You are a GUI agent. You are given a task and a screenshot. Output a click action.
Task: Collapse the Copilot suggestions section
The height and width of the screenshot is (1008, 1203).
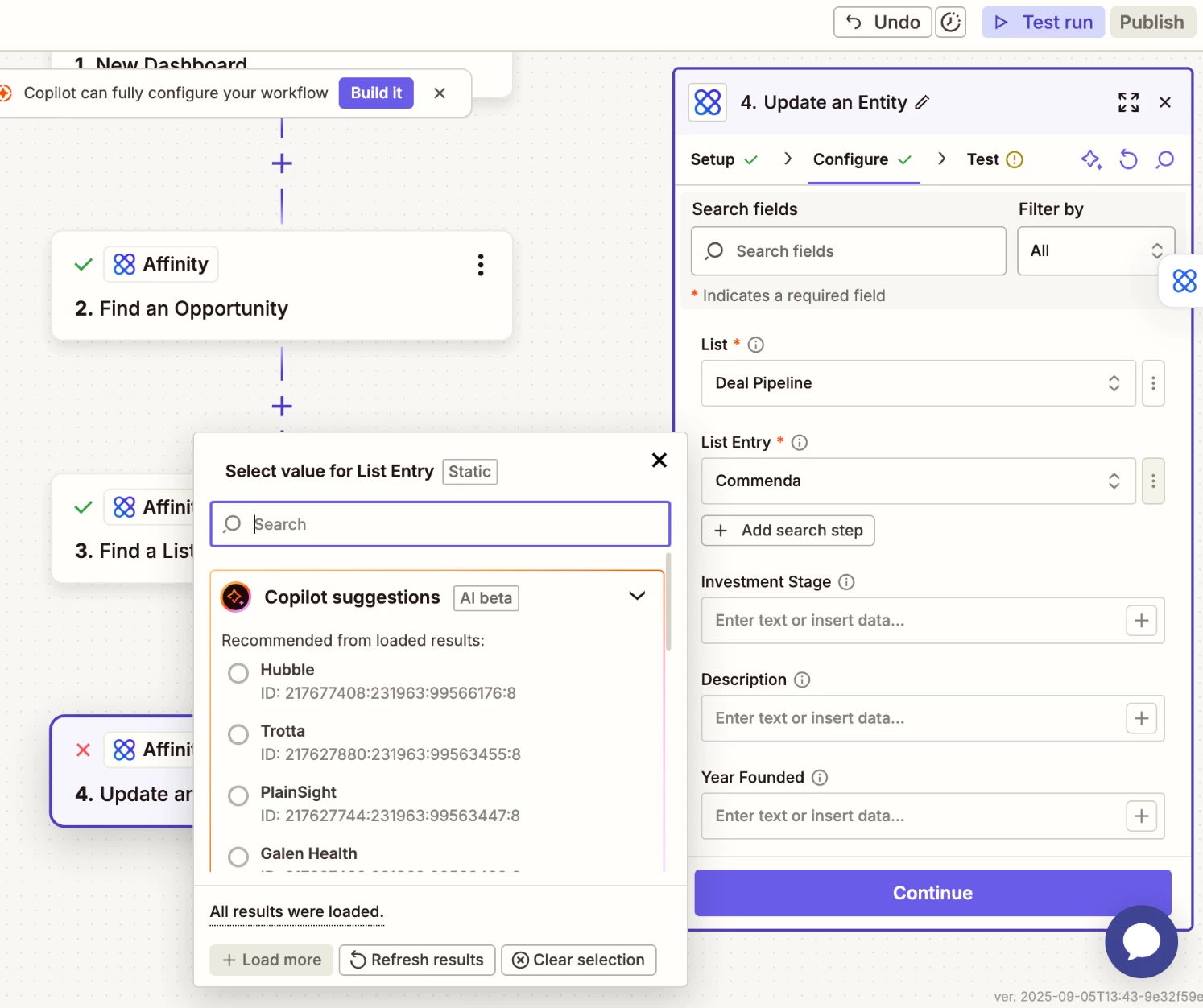[637, 596]
